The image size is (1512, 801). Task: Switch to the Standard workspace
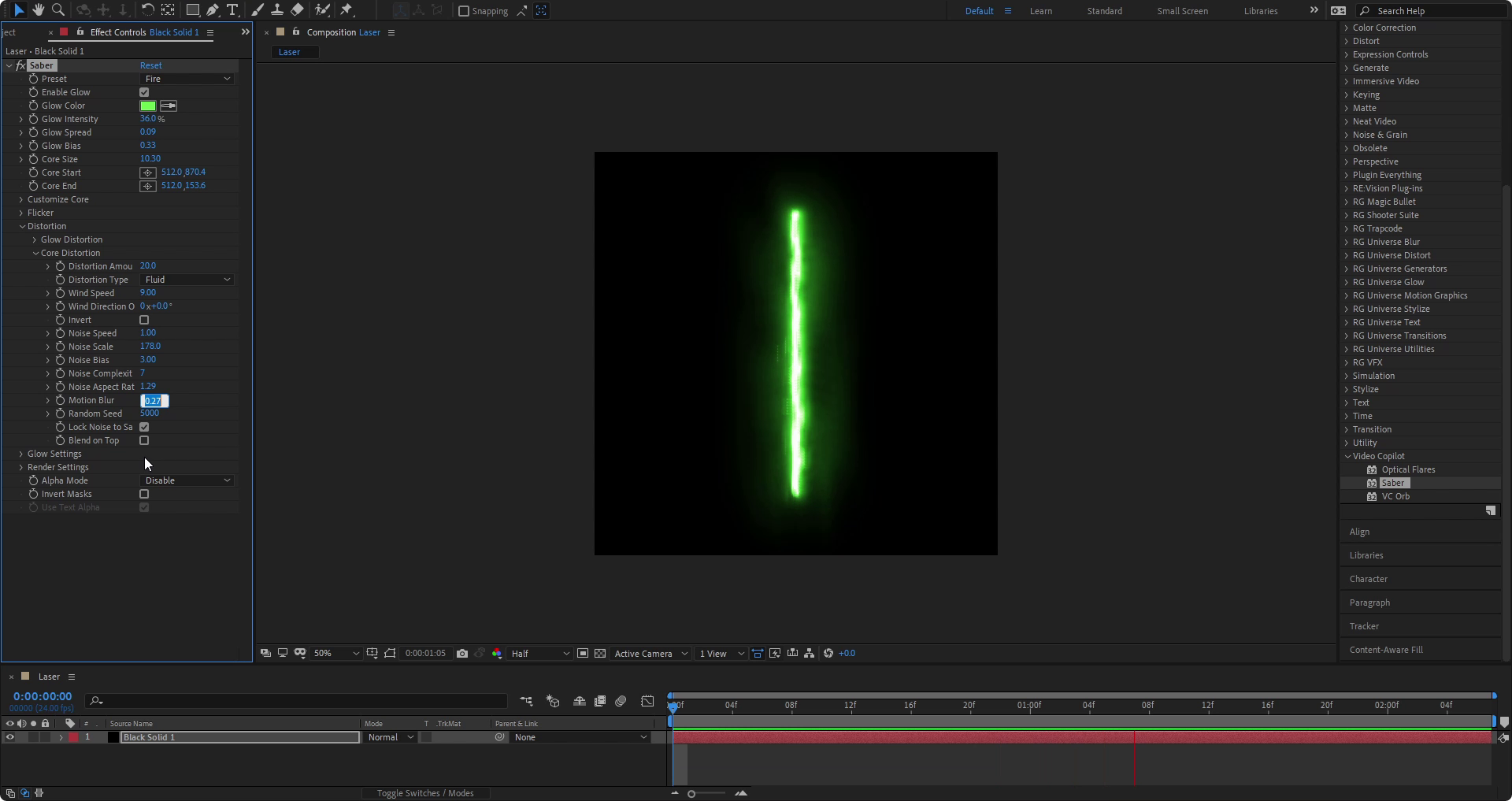point(1104,11)
